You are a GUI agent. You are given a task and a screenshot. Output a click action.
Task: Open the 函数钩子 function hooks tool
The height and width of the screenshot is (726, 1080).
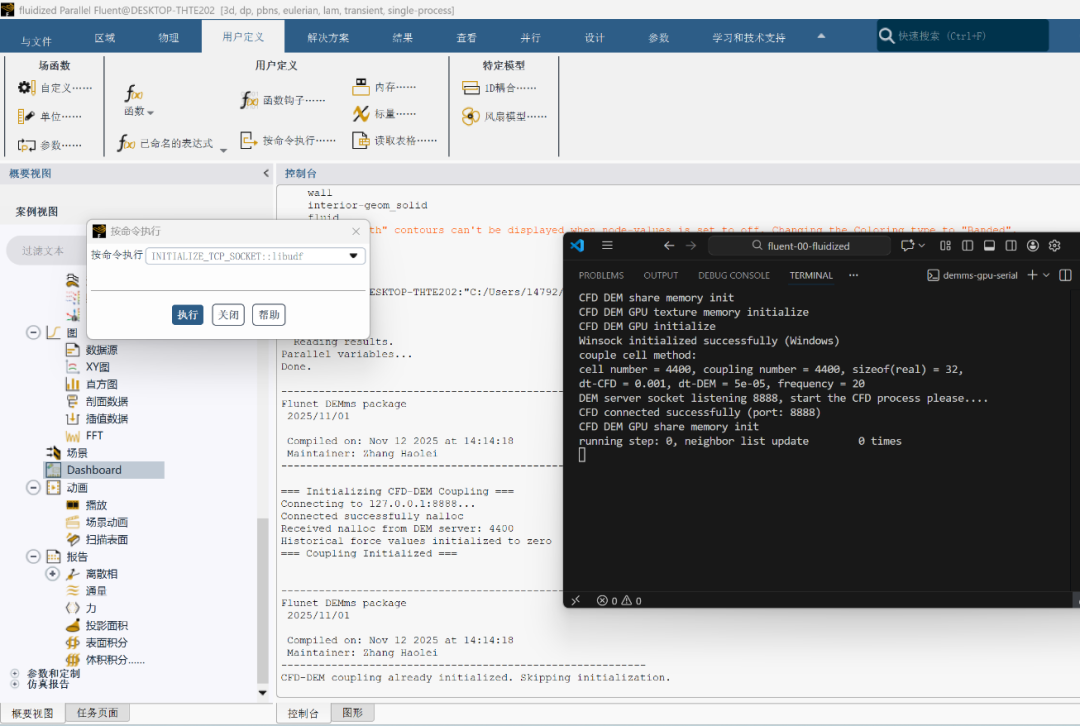click(249, 100)
